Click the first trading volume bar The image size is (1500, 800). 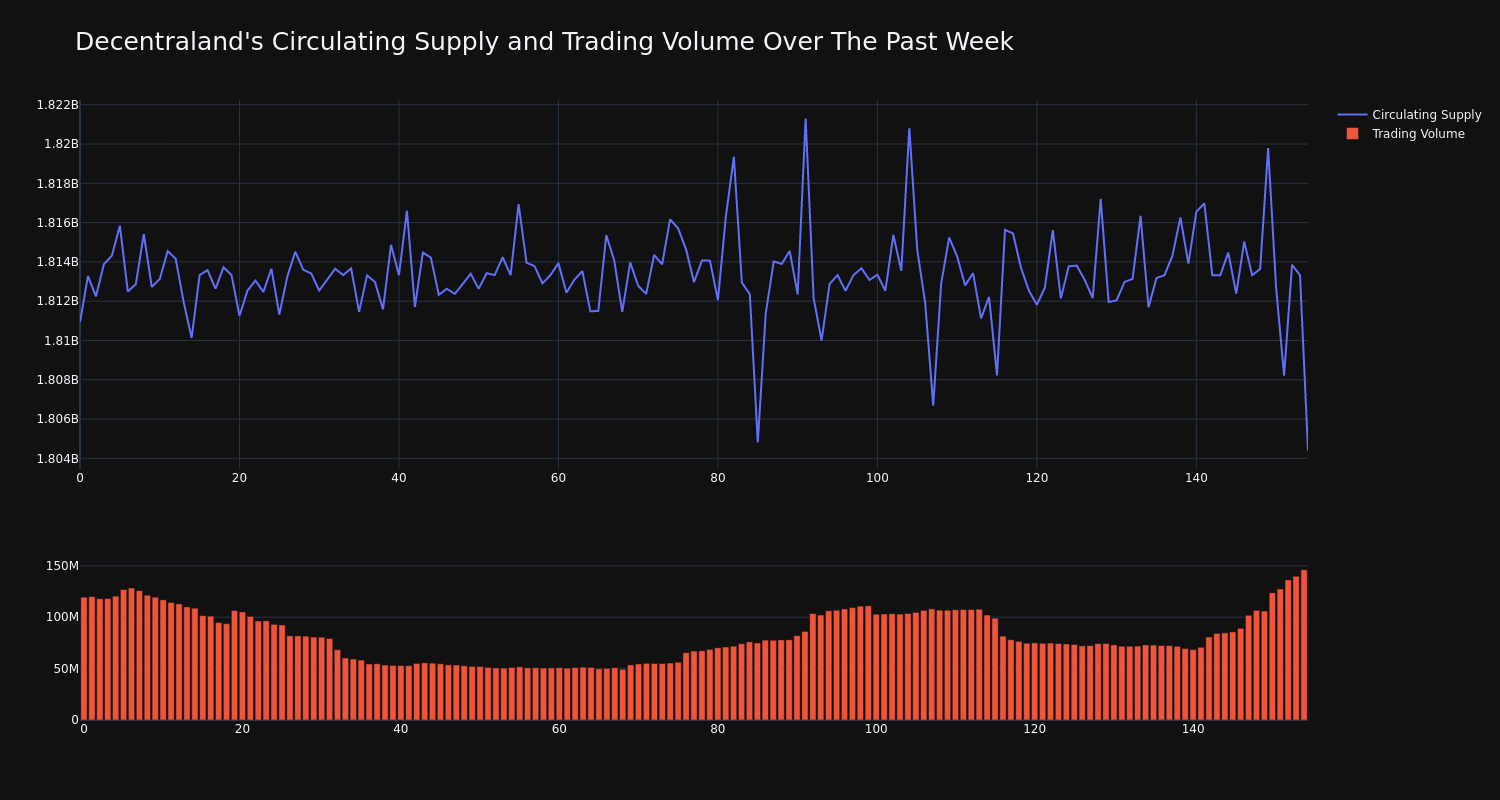point(84,659)
